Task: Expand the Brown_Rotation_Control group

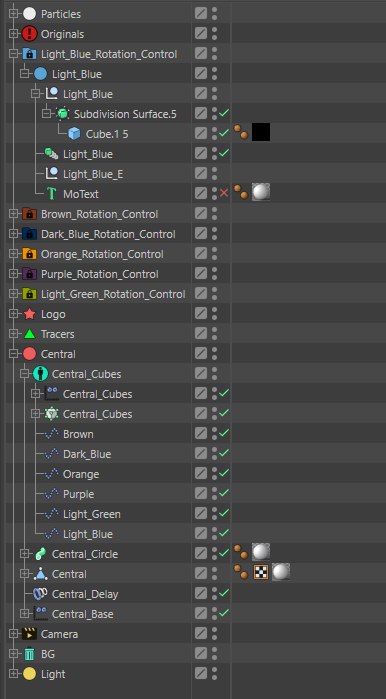Action: click(x=13, y=214)
